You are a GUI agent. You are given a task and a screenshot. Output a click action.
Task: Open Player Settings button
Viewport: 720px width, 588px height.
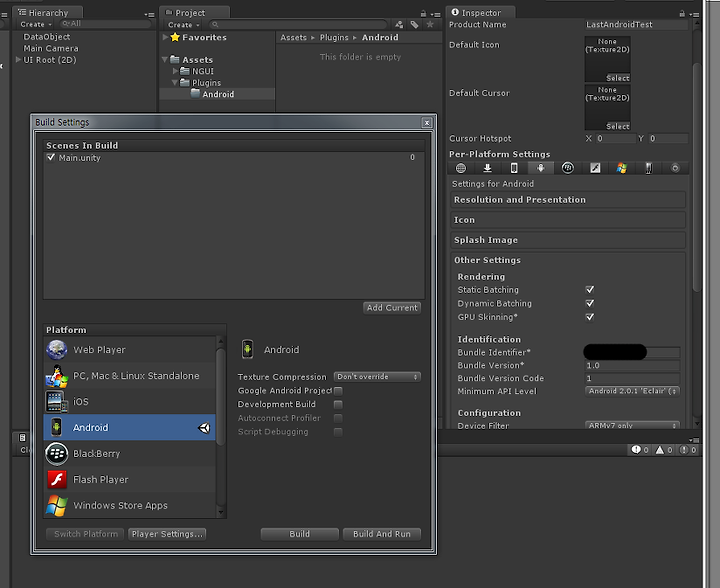(167, 534)
